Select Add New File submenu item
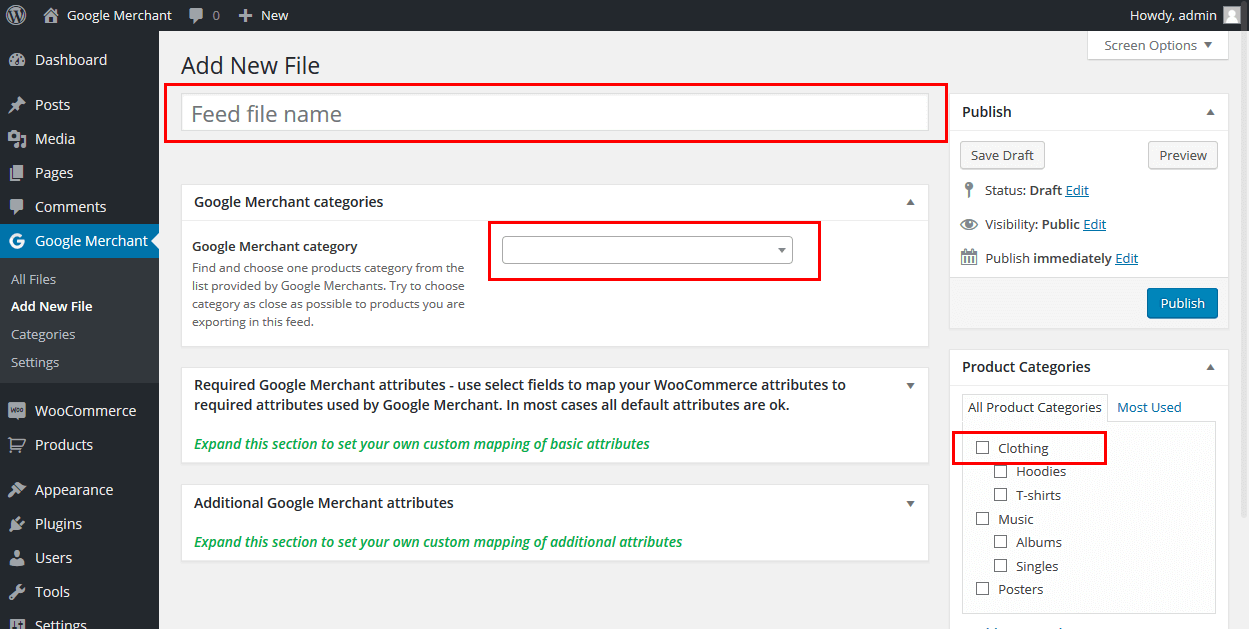Screen dimensions: 1249x629 click(52, 306)
